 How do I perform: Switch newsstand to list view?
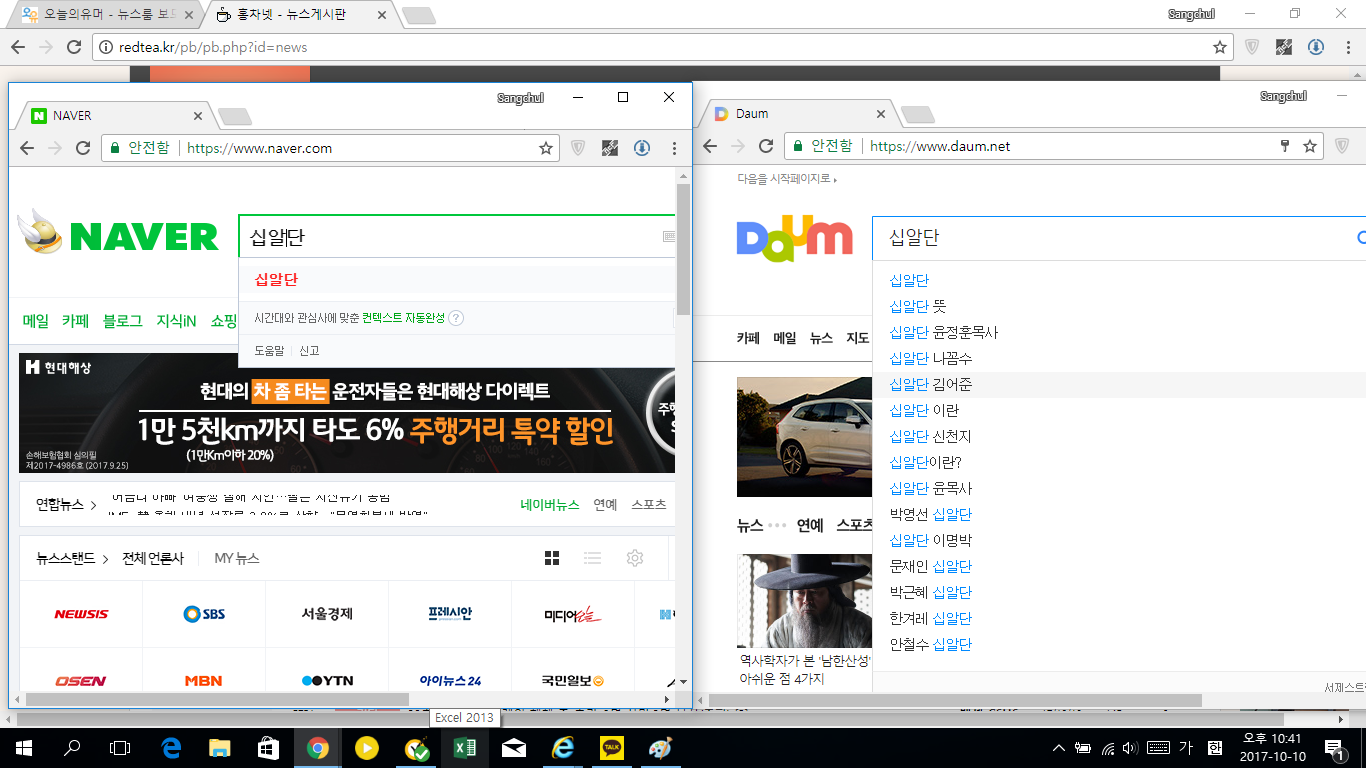(x=593, y=558)
